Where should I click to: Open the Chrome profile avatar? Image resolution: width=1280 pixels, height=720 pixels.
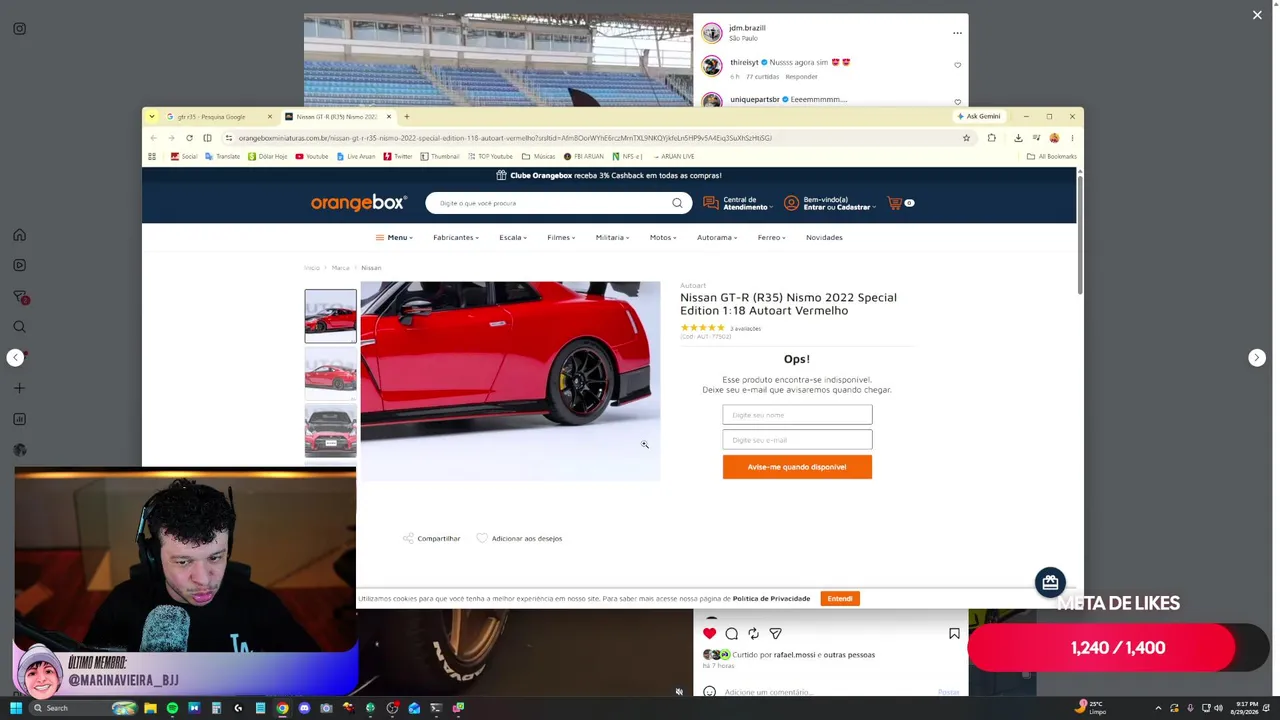pyautogui.click(x=1054, y=138)
